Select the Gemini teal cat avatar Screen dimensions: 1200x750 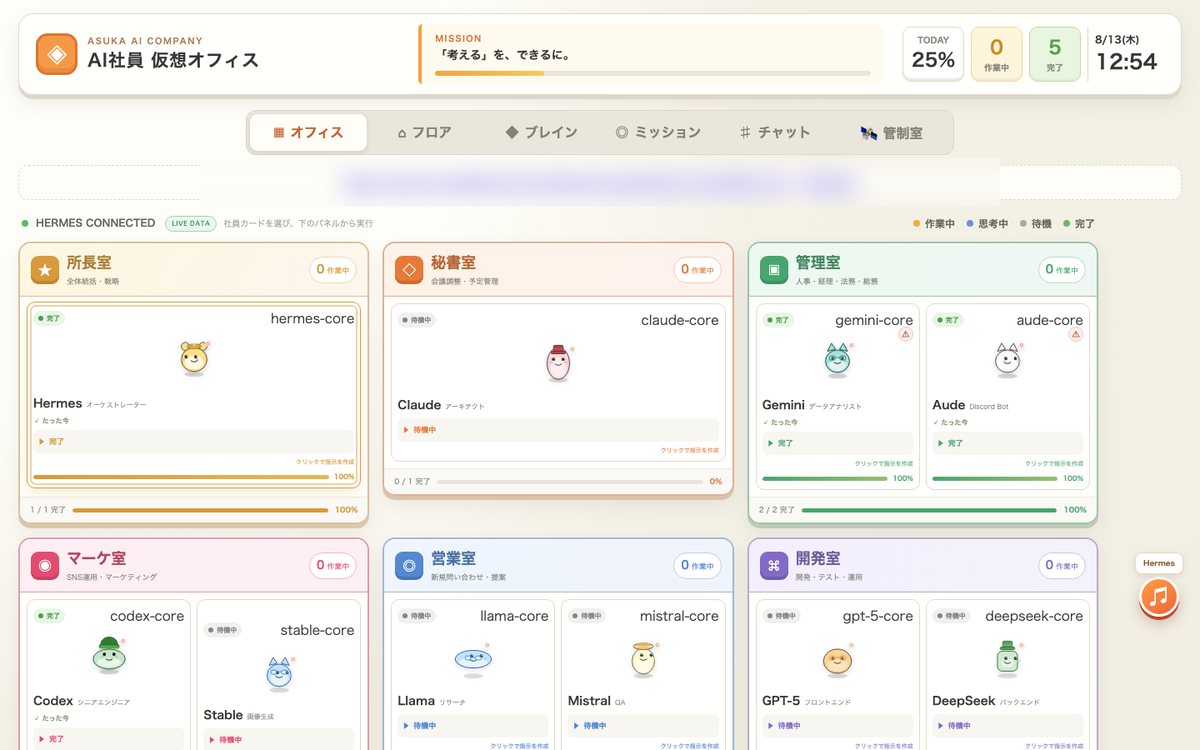point(837,359)
